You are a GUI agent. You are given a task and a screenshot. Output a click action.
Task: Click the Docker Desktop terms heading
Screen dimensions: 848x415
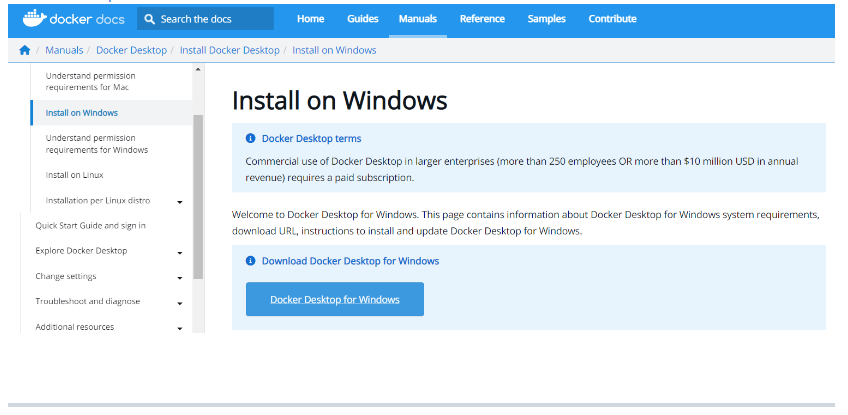click(312, 139)
